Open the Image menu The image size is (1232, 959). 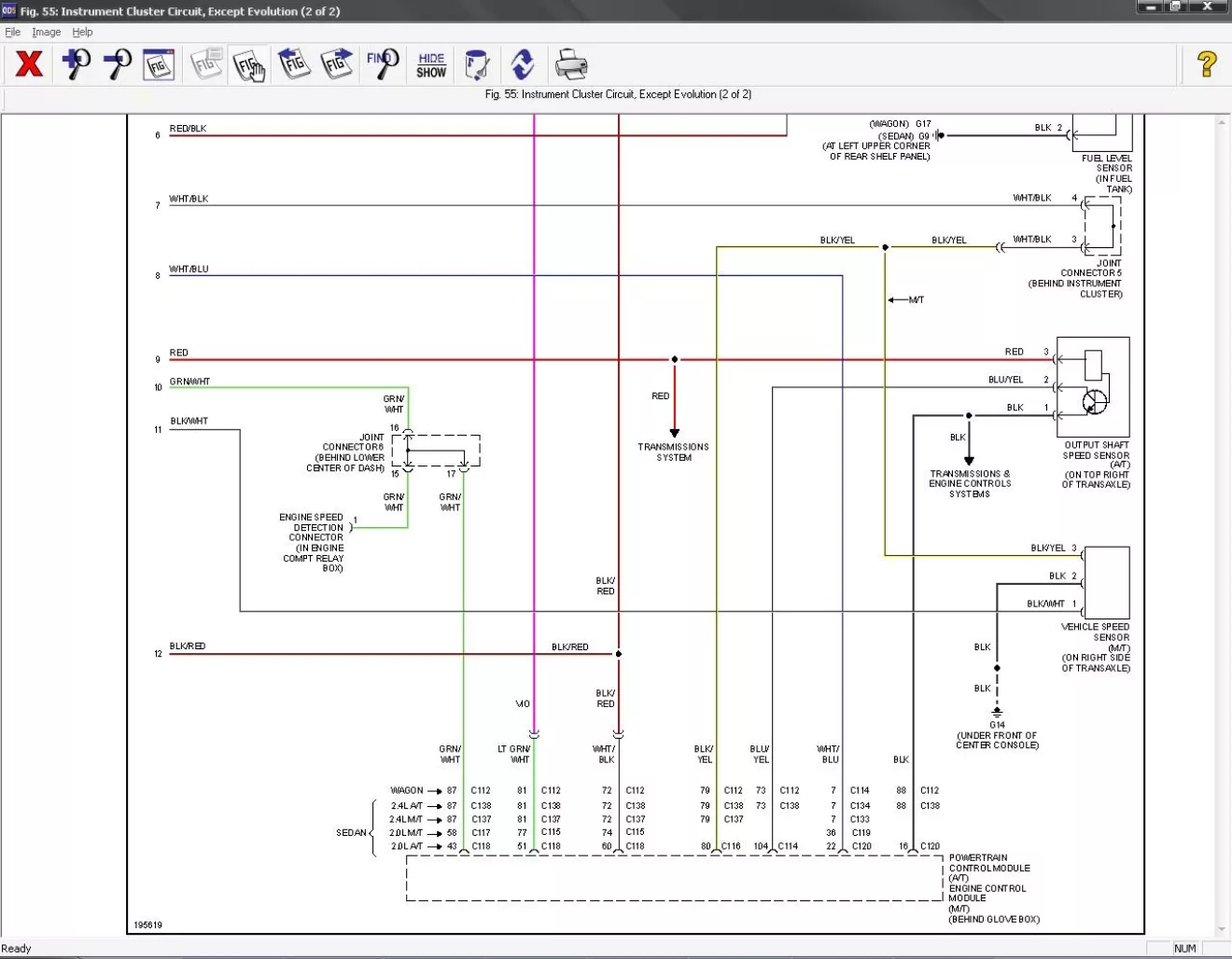pos(46,32)
